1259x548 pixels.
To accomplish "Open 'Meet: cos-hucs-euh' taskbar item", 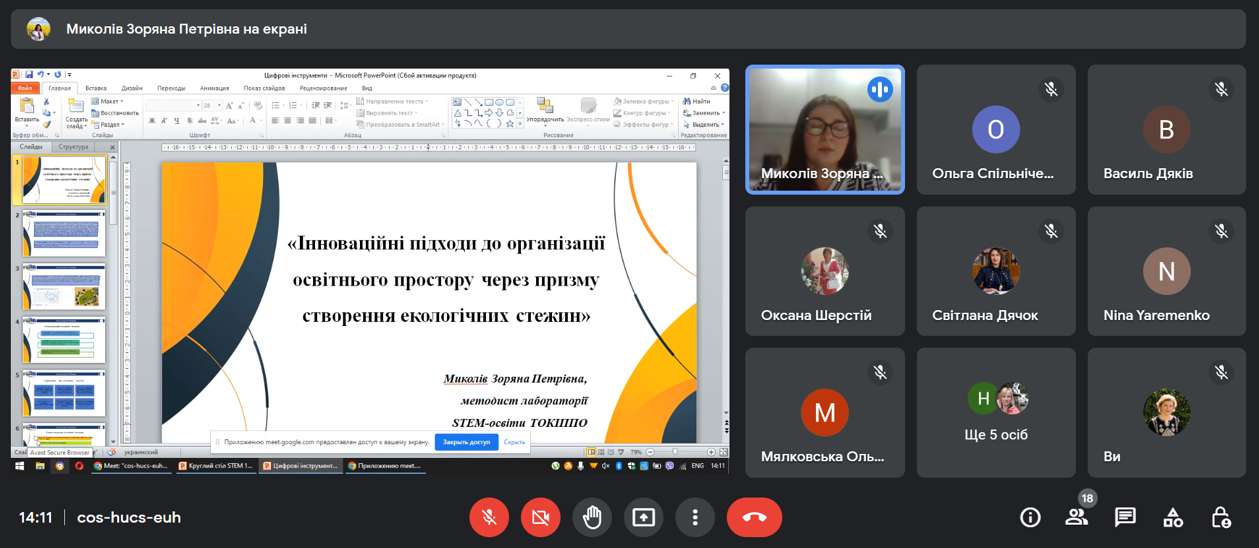I will pyautogui.click(x=131, y=465).
